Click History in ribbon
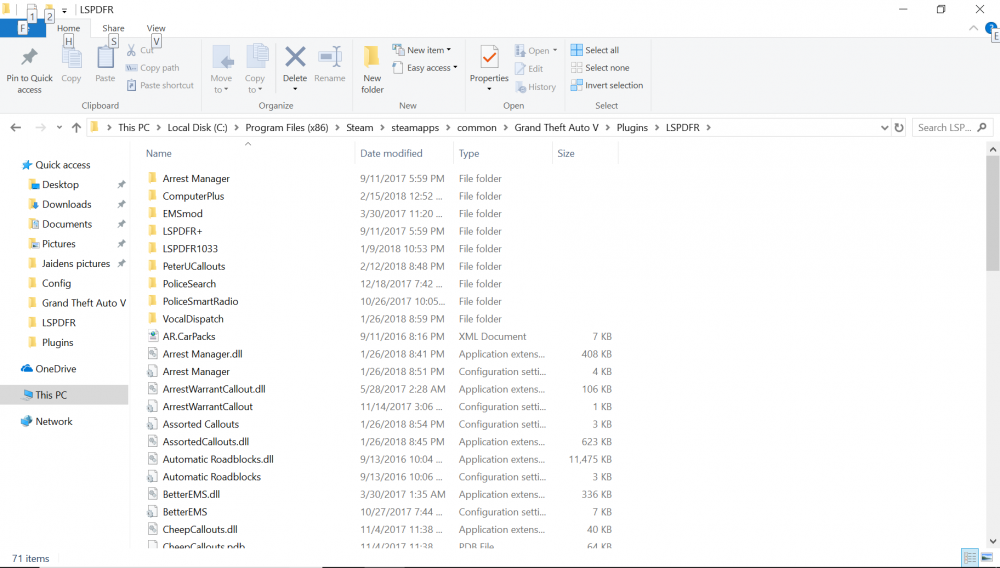Image resolution: width=1000 pixels, height=568 pixels. click(x=536, y=87)
